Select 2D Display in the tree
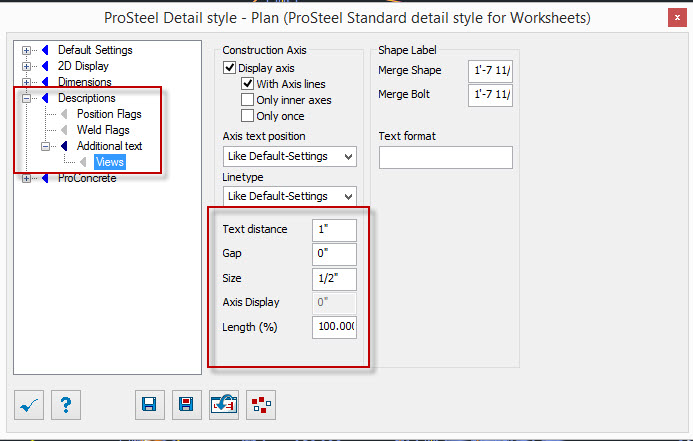This screenshot has width=693, height=441. coord(83,66)
